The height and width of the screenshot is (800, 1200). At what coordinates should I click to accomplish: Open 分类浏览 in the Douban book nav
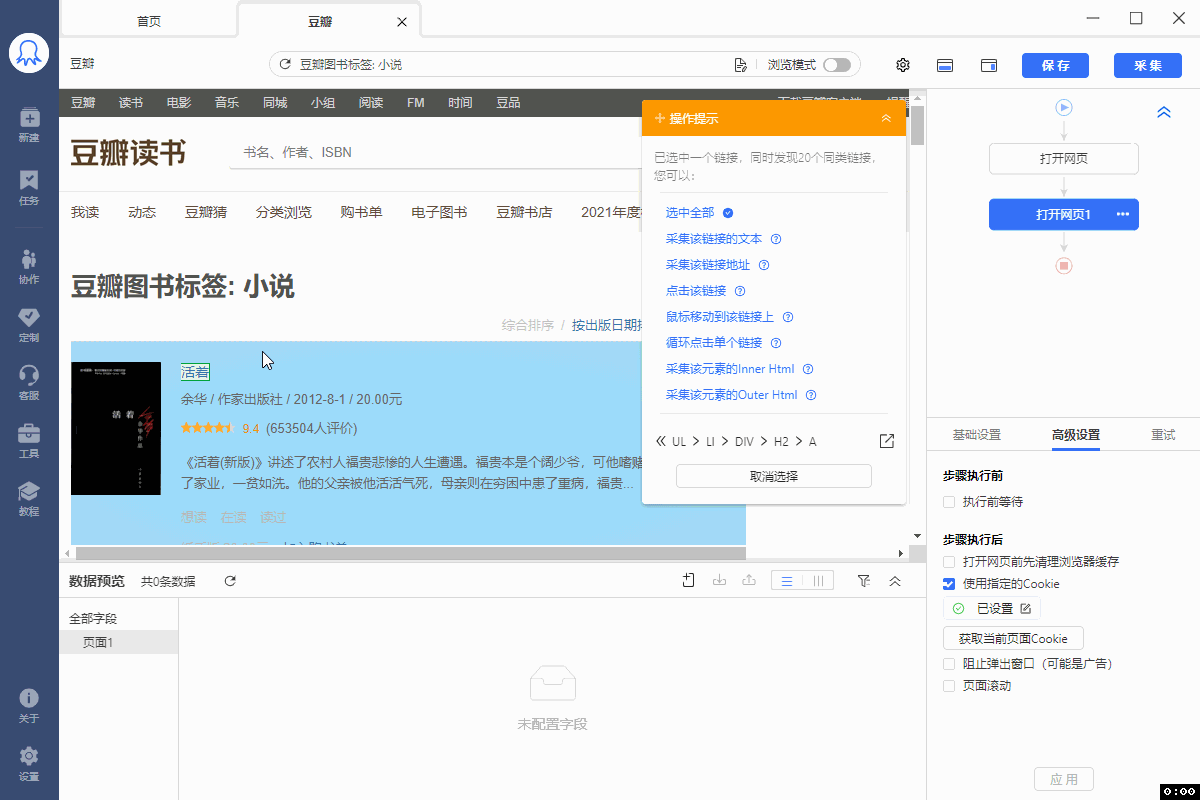coord(283,212)
